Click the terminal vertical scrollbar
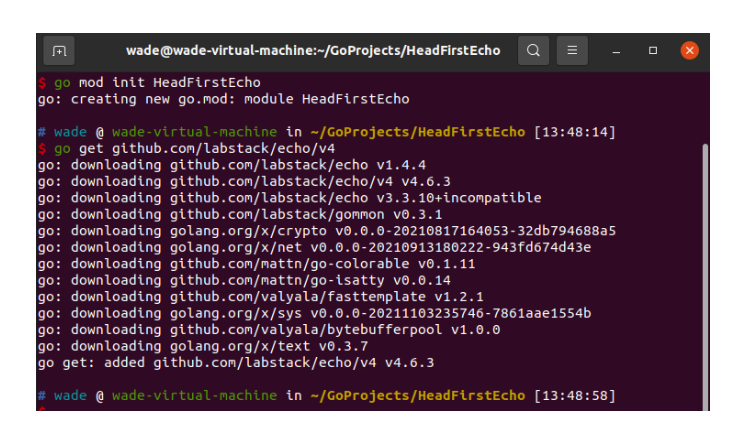The image size is (742, 433). [705, 277]
